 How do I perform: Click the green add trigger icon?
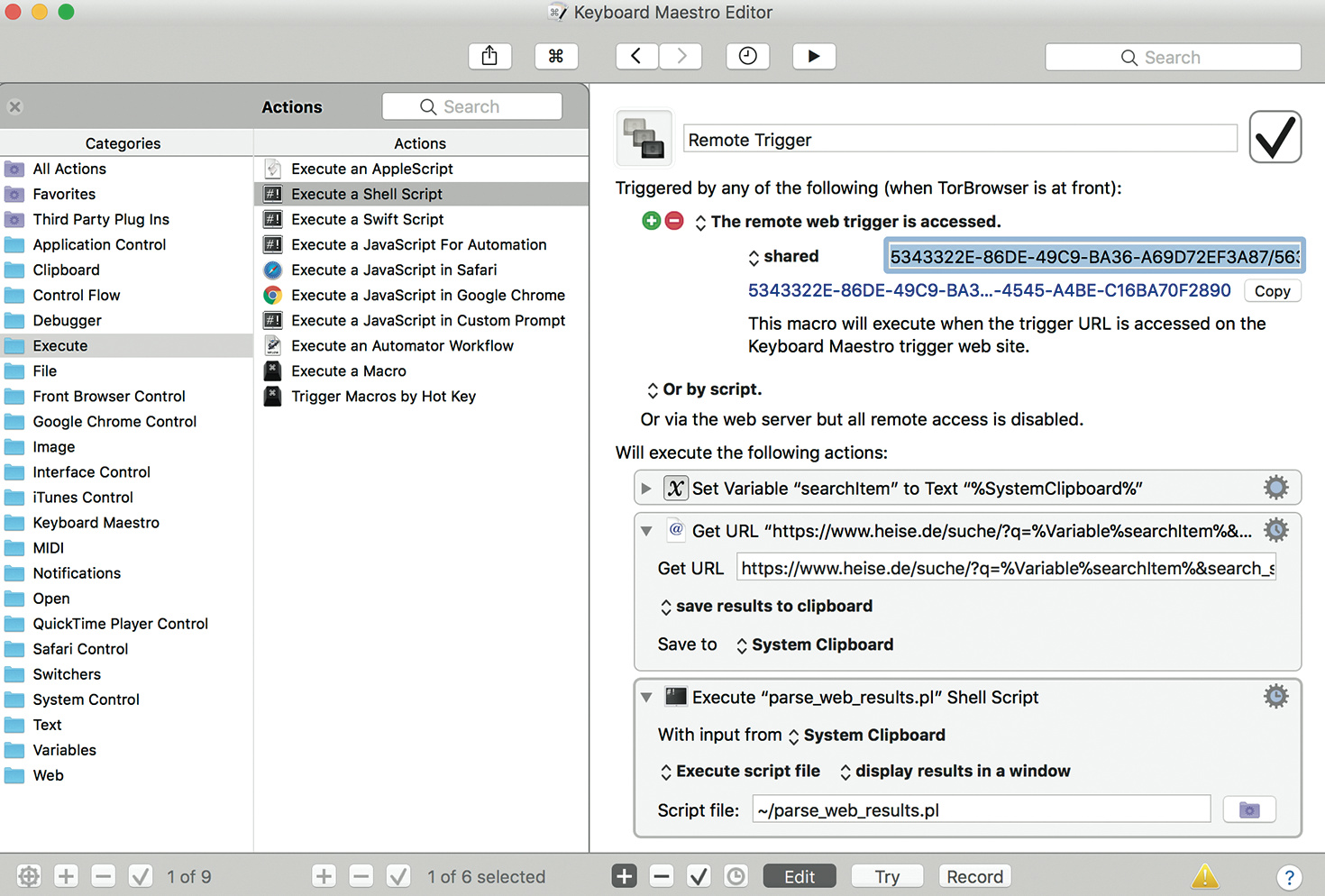tap(651, 221)
